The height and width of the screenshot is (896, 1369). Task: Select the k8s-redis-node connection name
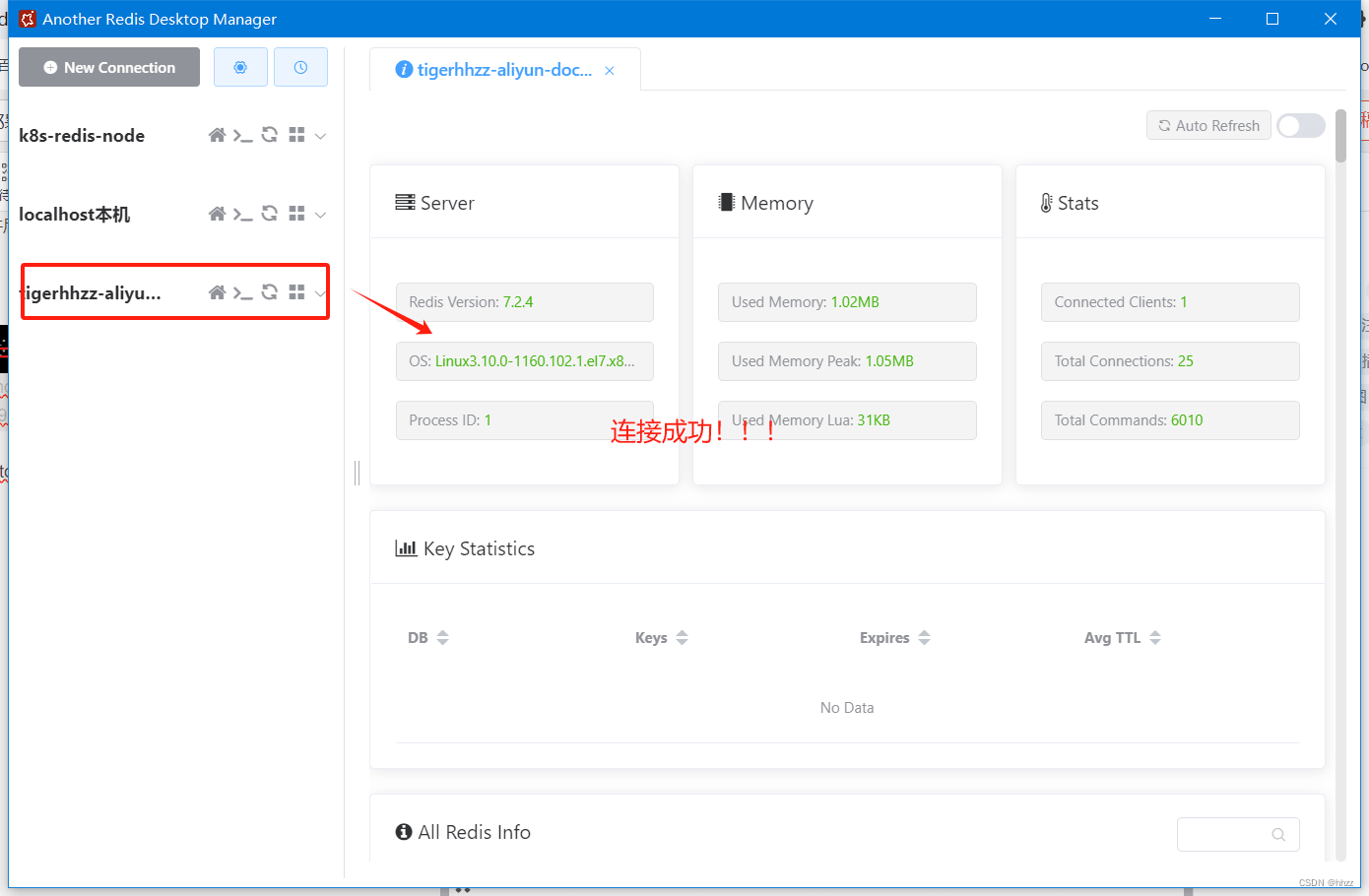tap(82, 135)
